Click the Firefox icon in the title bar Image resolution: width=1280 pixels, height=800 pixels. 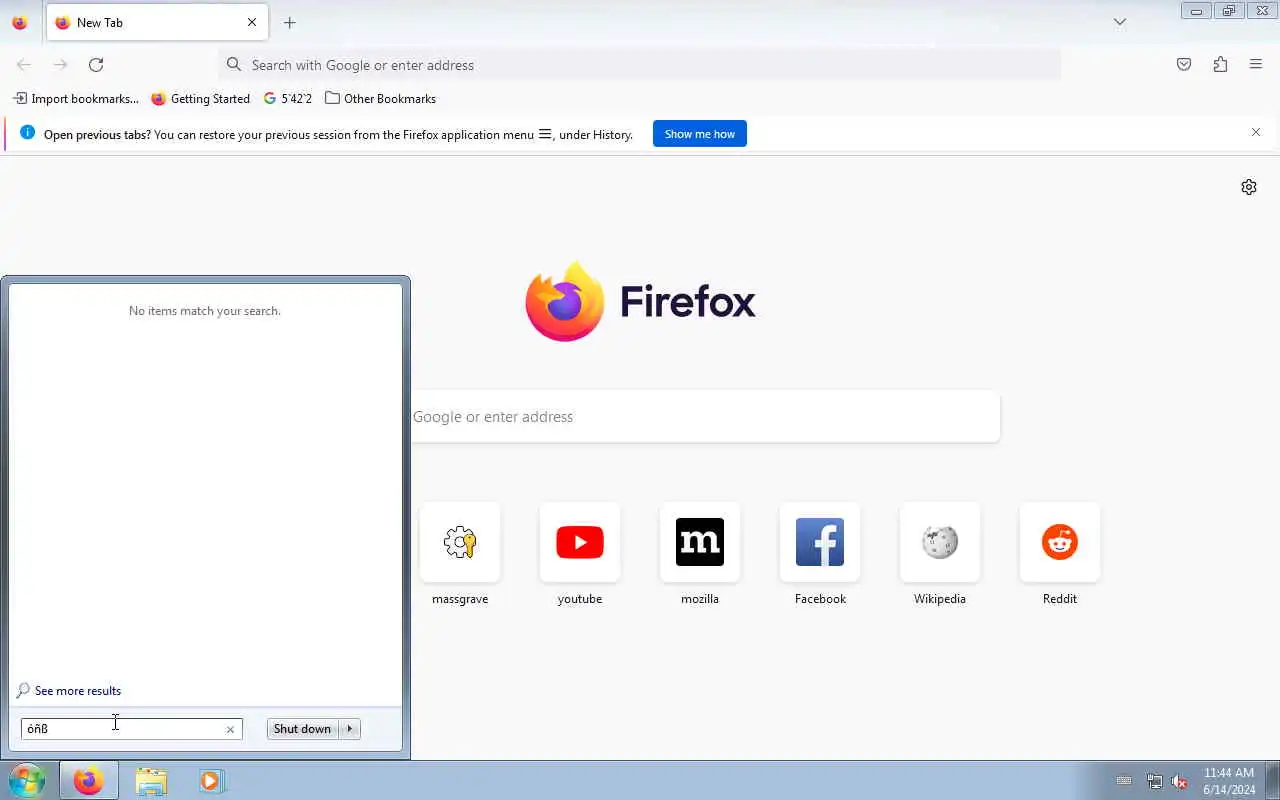[x=19, y=22]
